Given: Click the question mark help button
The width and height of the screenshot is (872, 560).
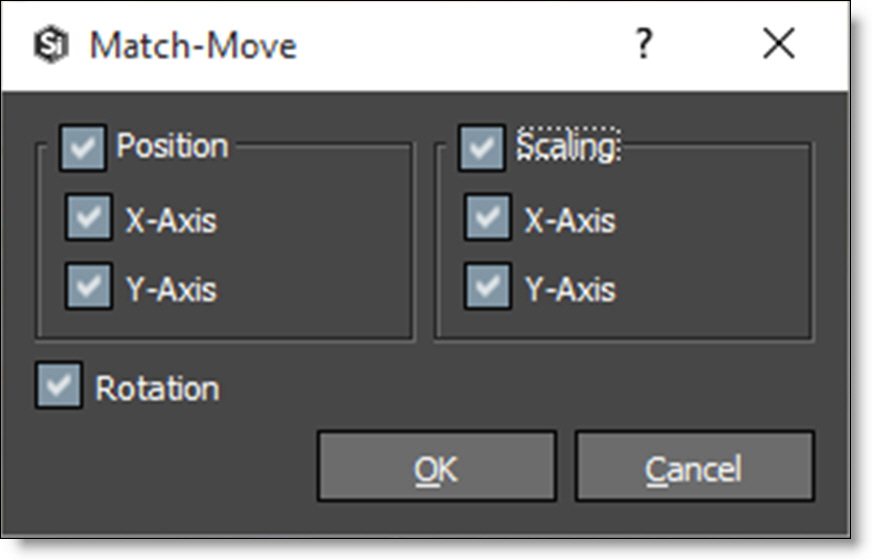Looking at the screenshot, I should tap(644, 44).
